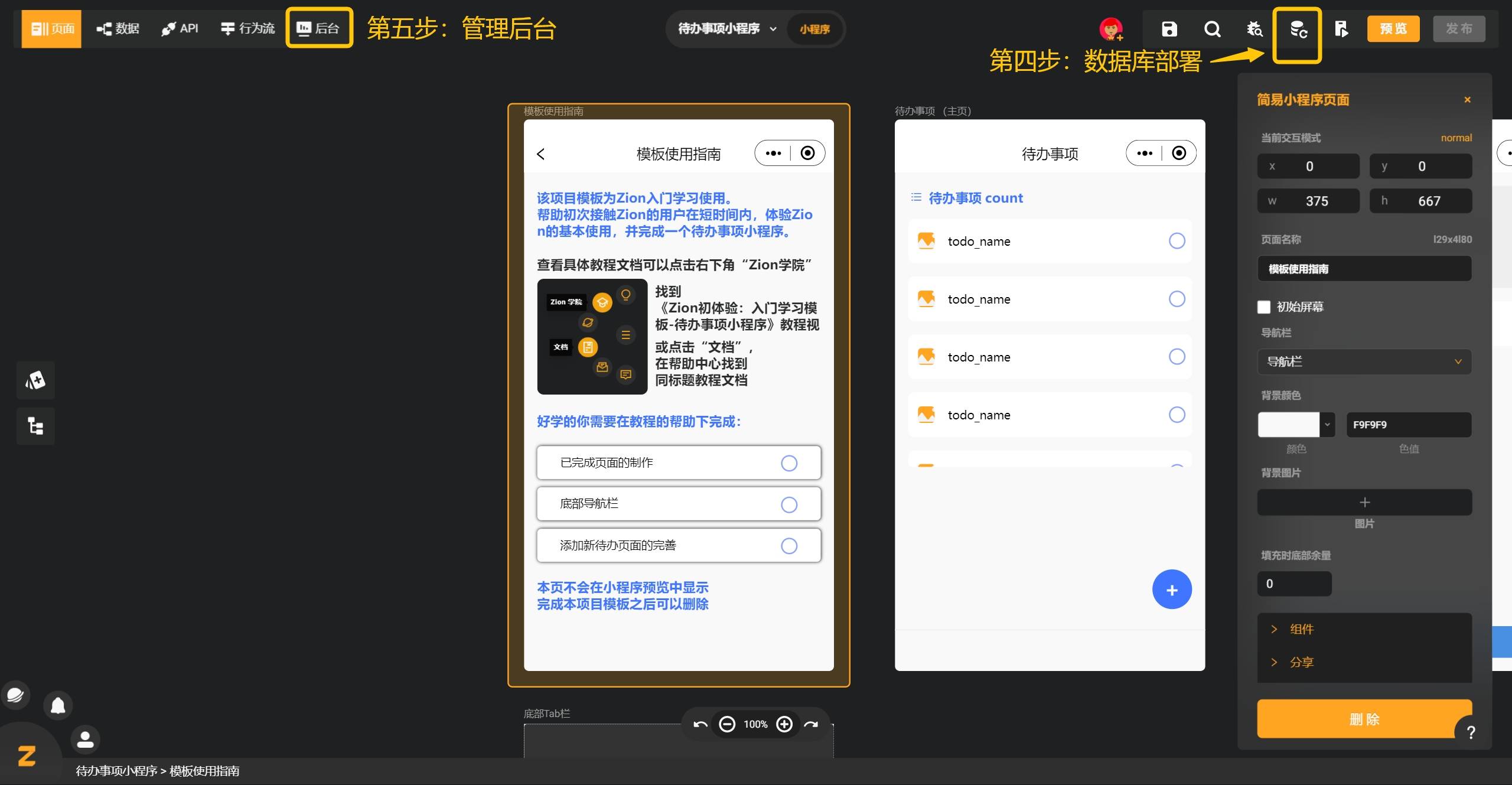Edit the y position field
The height and width of the screenshot is (785, 1512).
(1420, 166)
